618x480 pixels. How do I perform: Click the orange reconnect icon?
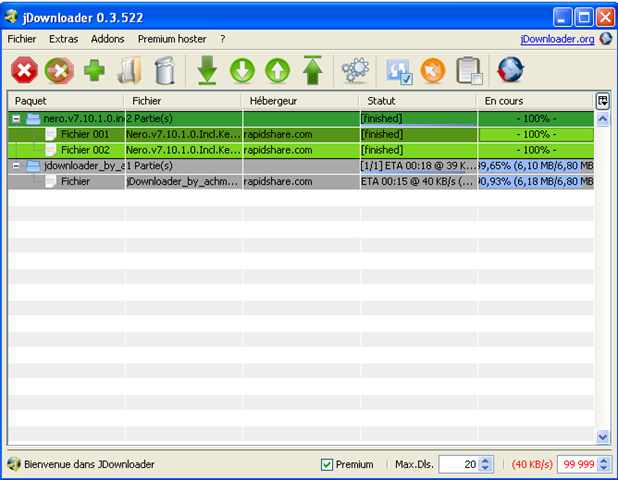pyautogui.click(x=433, y=71)
